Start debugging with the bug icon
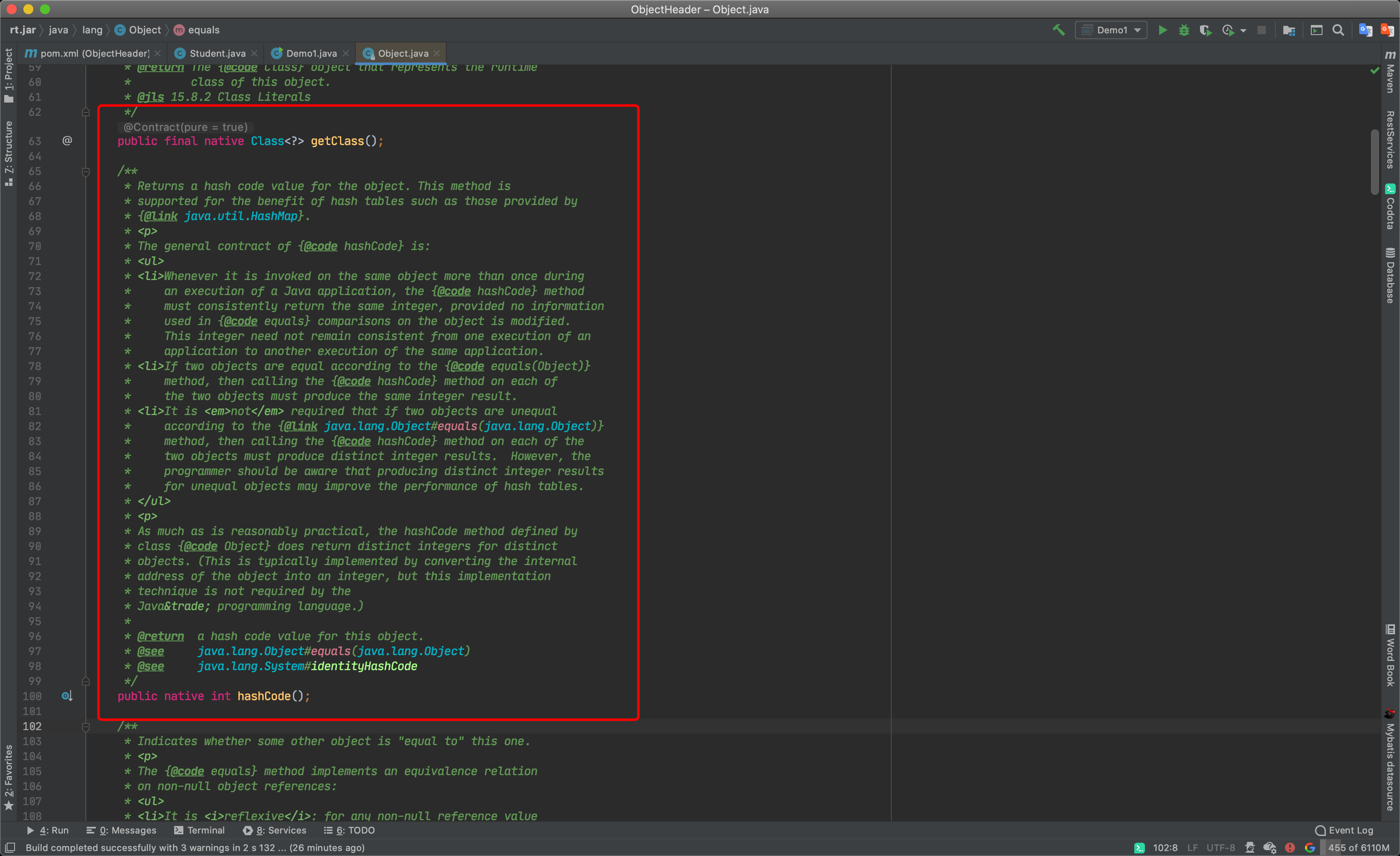 [x=1184, y=30]
